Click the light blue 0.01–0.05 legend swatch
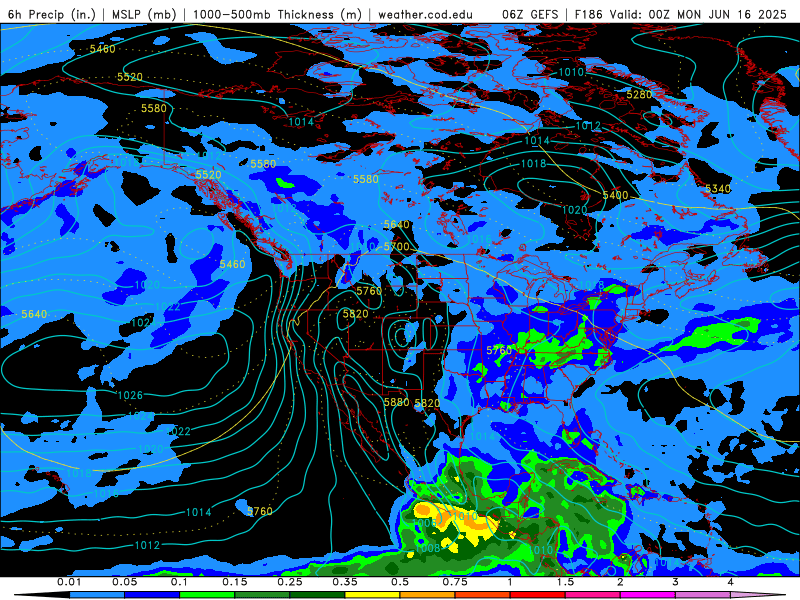 (x=97, y=595)
